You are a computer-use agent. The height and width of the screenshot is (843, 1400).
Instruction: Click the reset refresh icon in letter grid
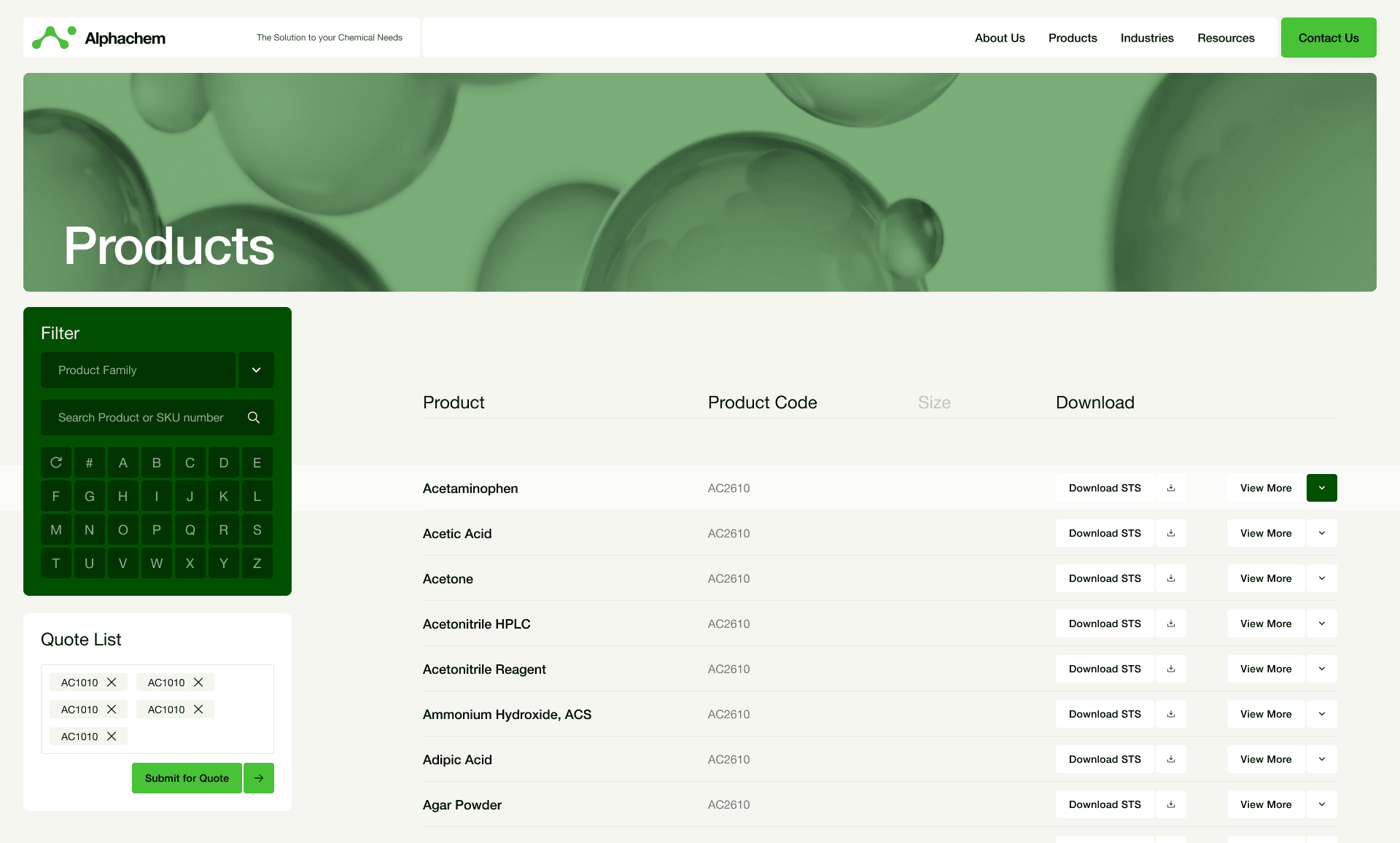[56, 463]
